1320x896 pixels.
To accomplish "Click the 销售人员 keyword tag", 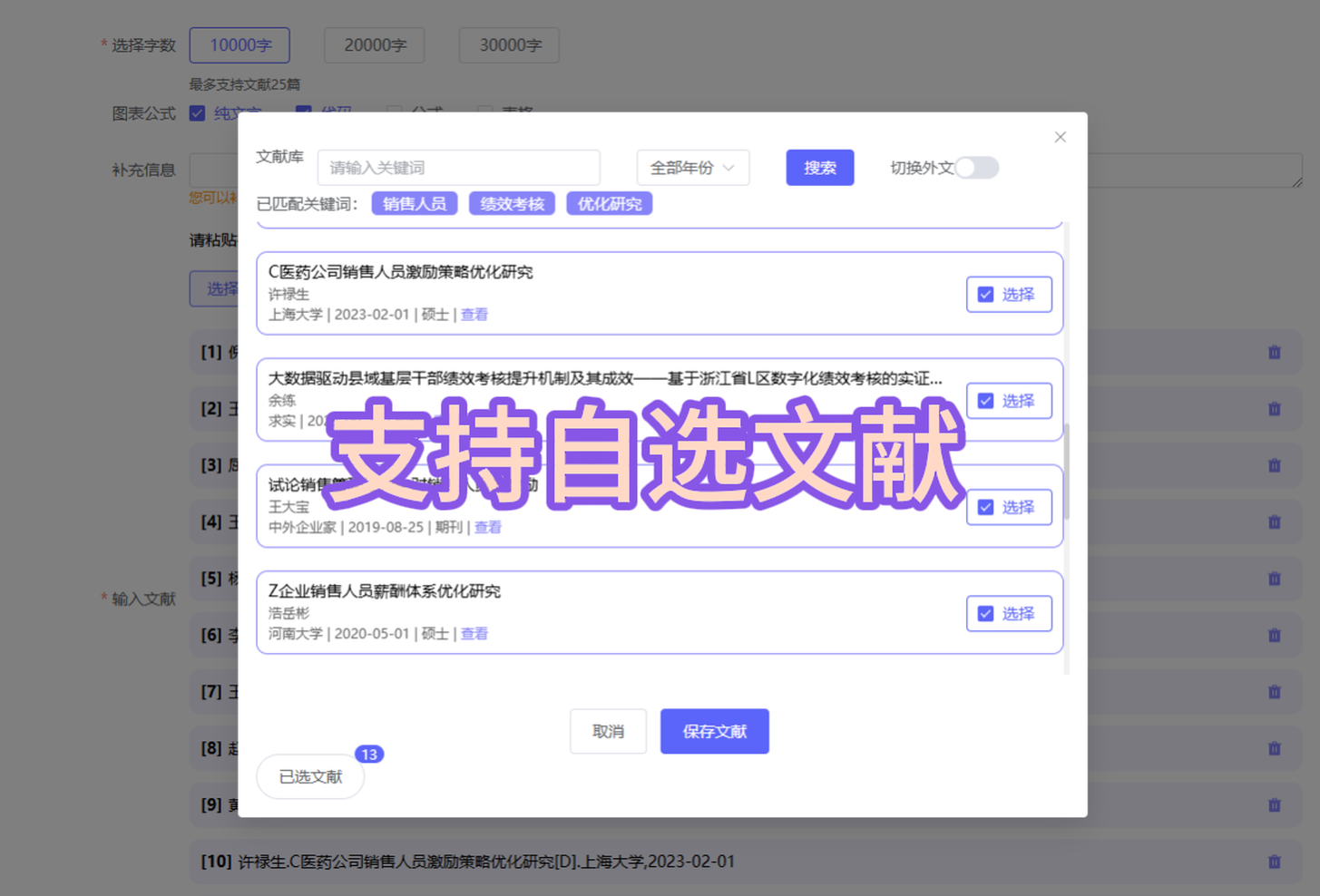I will pos(415,204).
